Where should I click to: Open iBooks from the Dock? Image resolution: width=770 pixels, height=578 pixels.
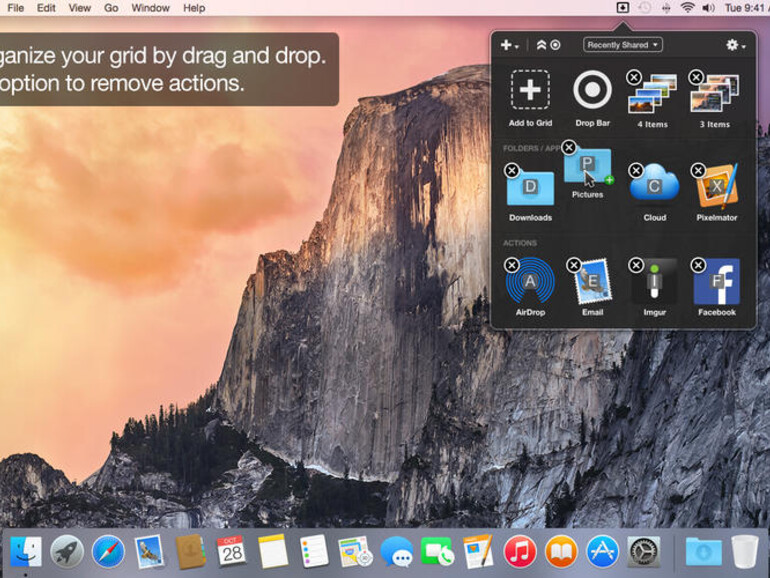tap(561, 551)
